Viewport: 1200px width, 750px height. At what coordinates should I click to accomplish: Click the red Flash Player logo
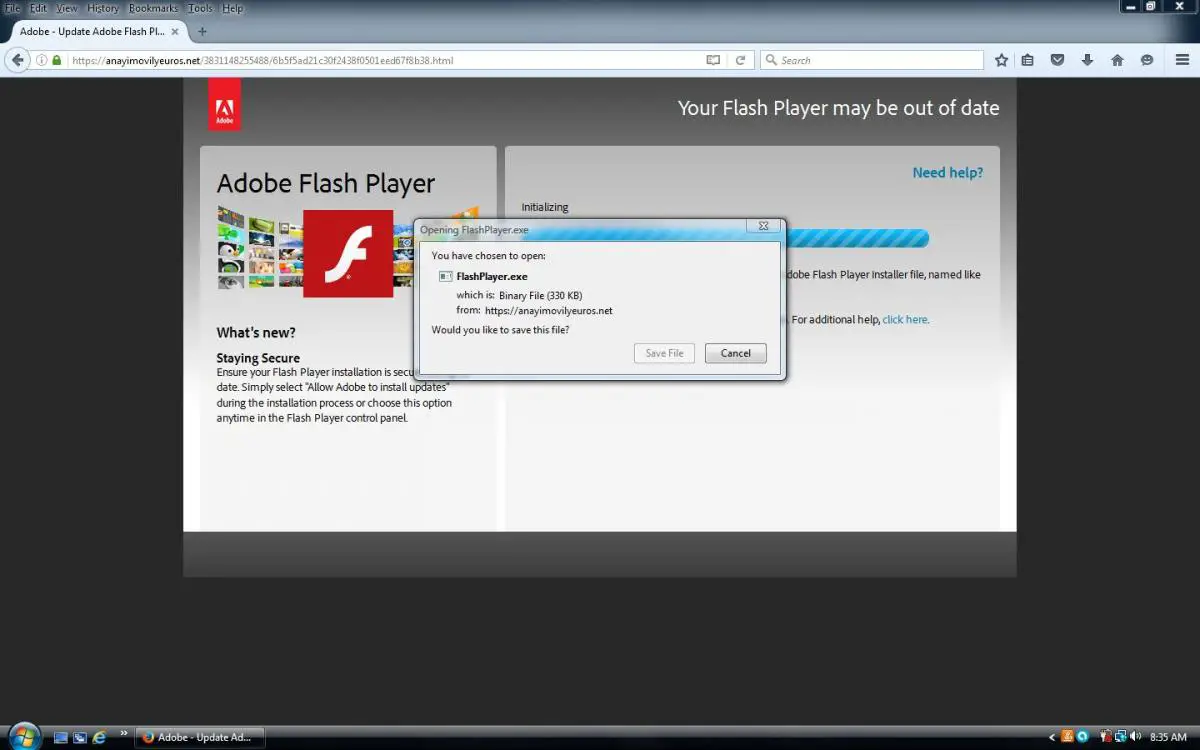click(348, 253)
